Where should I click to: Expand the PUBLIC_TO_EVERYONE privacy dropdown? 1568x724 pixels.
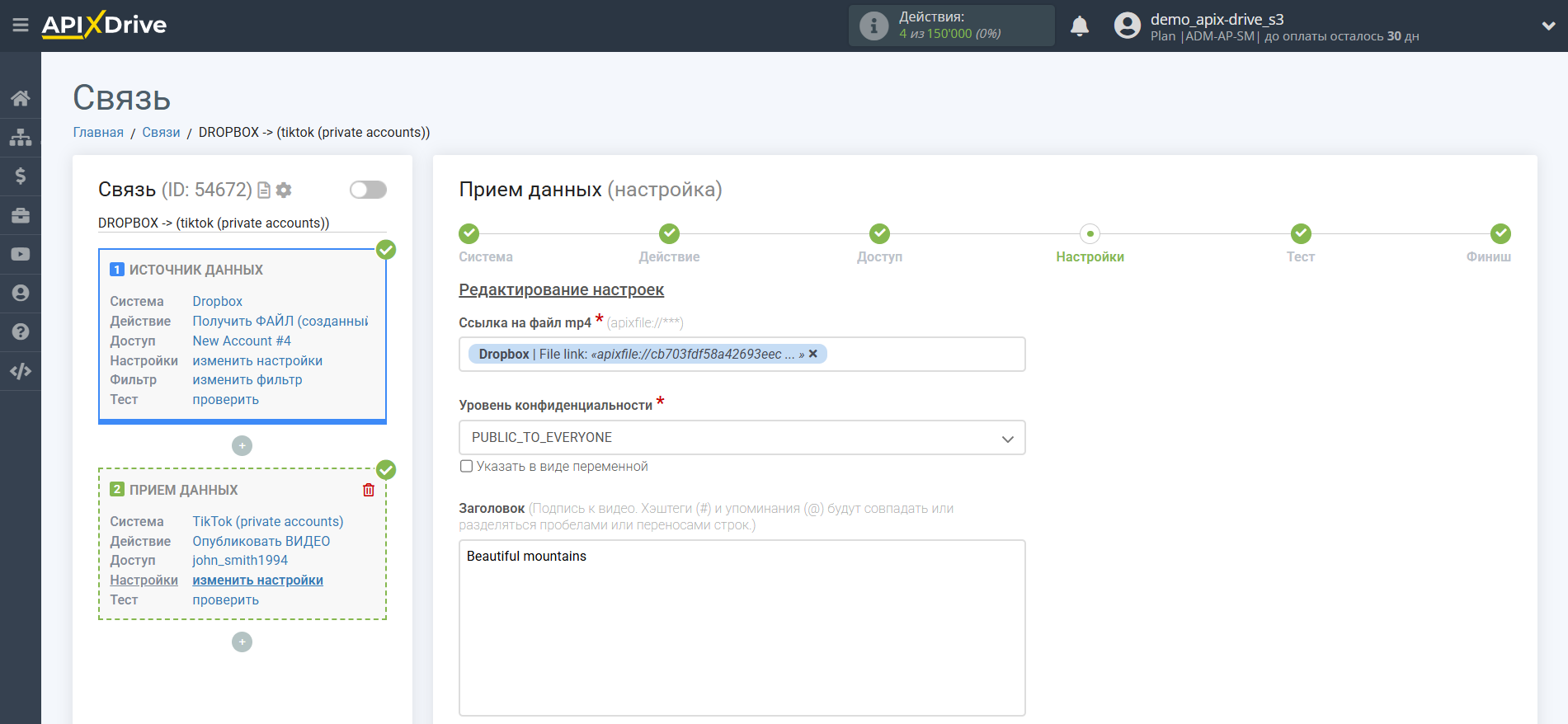tap(742, 437)
